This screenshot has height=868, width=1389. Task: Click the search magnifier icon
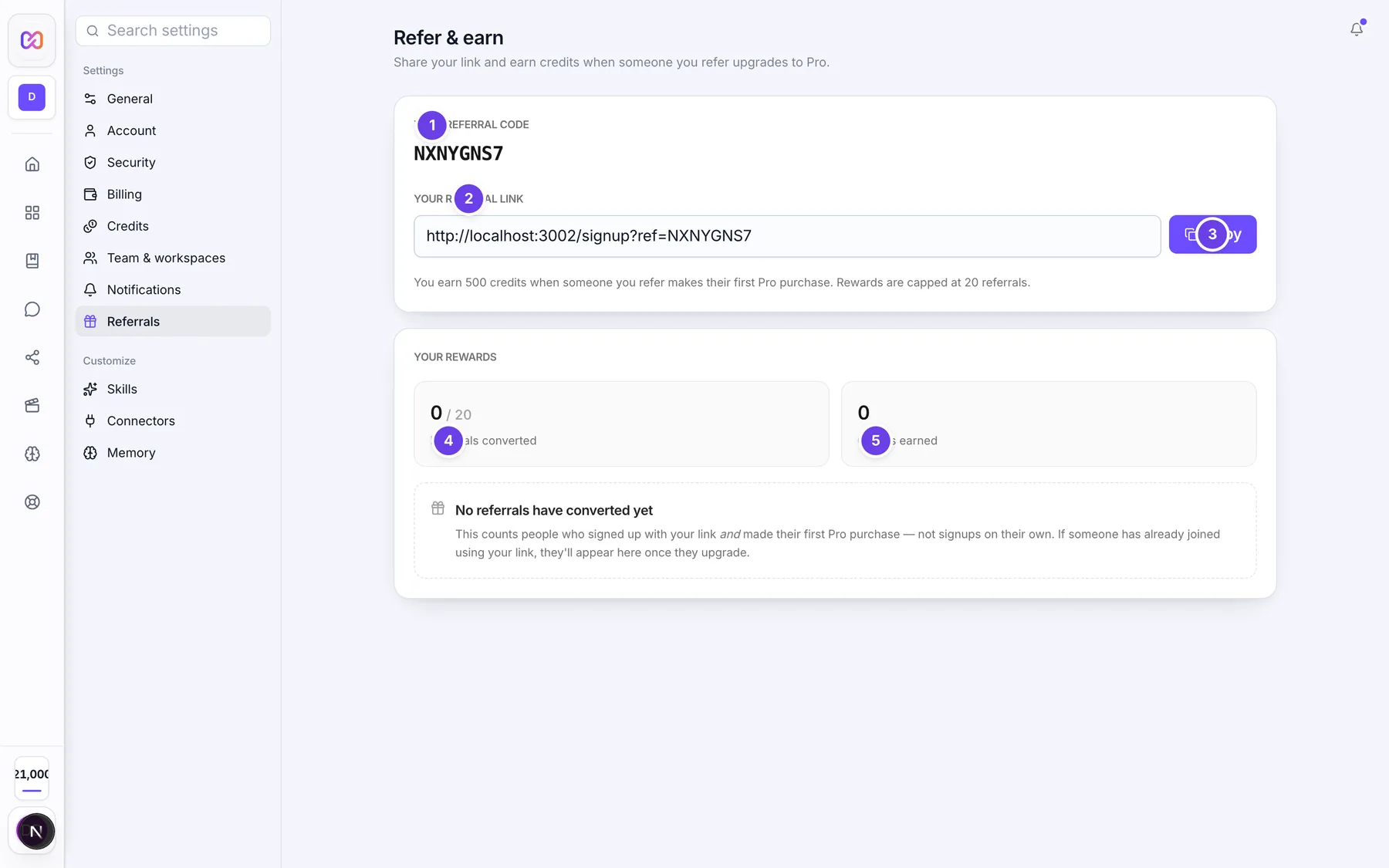tap(93, 31)
